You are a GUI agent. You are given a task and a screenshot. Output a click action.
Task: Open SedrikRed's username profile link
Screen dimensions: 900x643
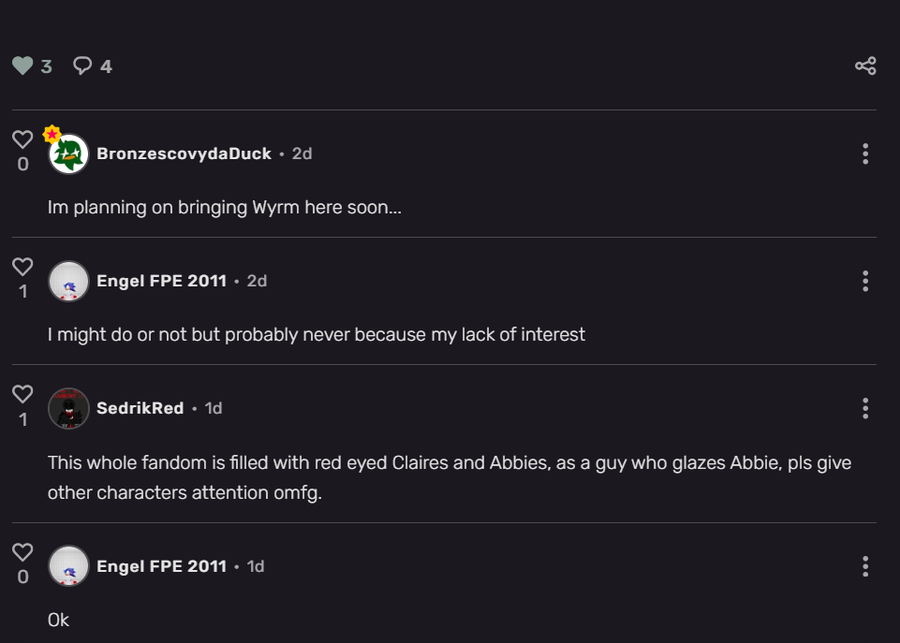(x=140, y=408)
